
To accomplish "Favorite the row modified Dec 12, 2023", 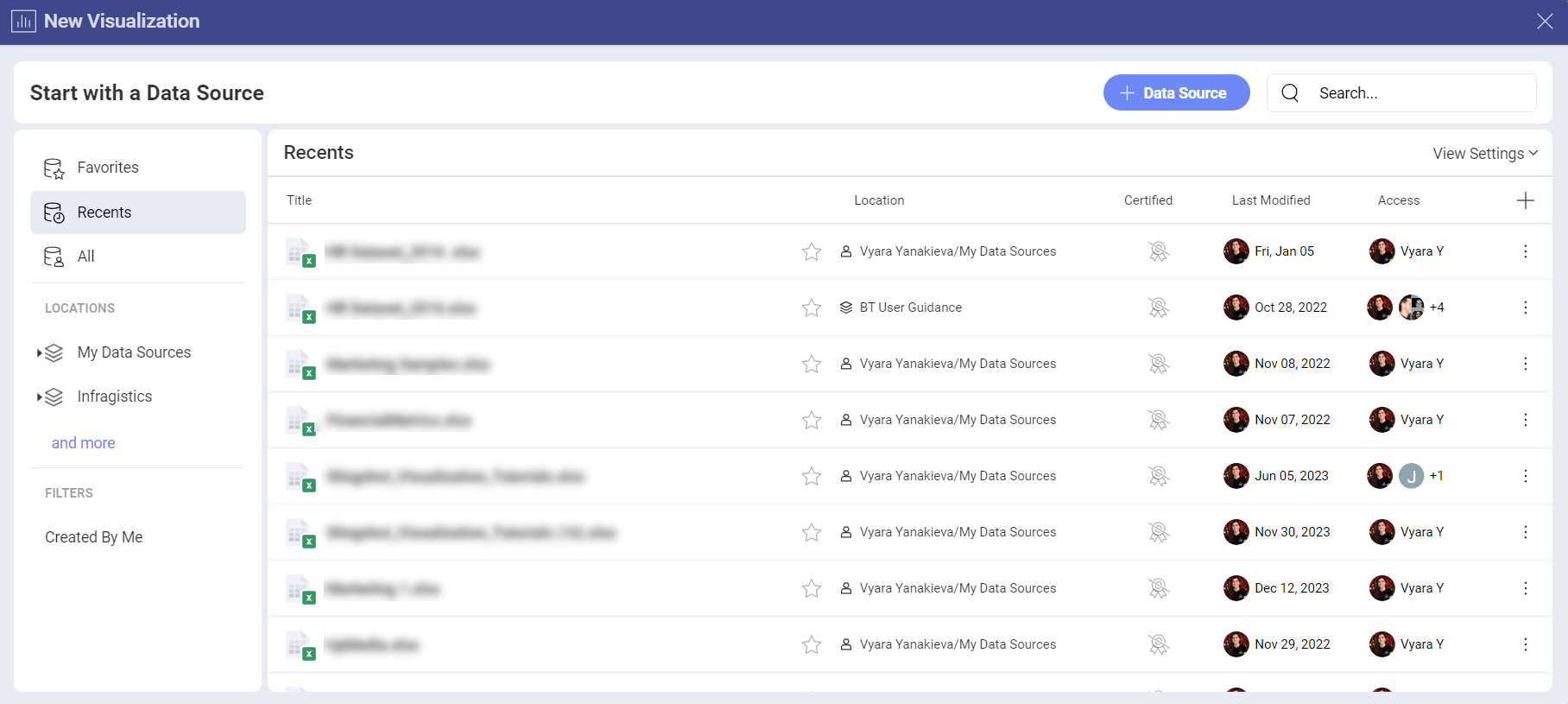I will point(812,588).
